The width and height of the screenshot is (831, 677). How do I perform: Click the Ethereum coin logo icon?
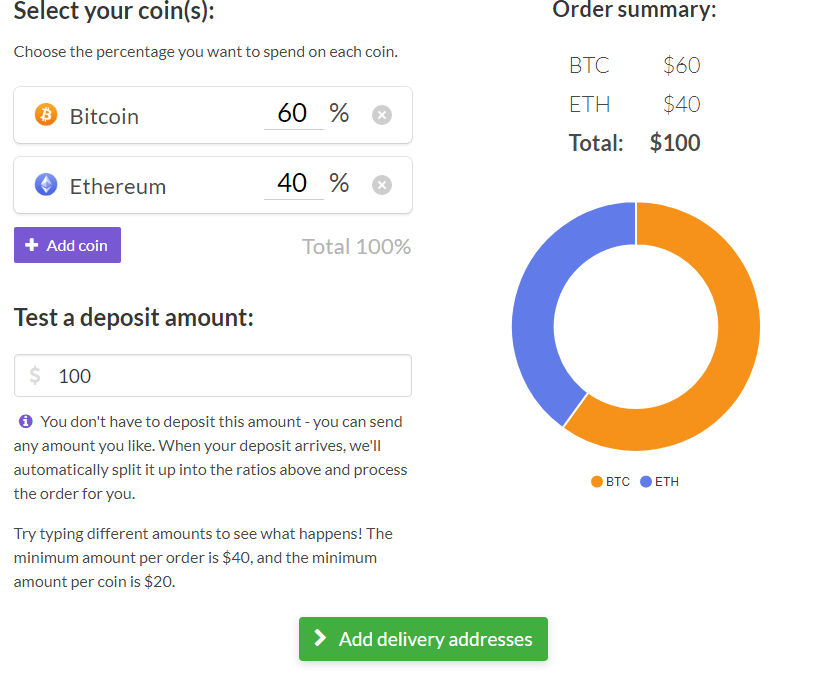click(44, 185)
